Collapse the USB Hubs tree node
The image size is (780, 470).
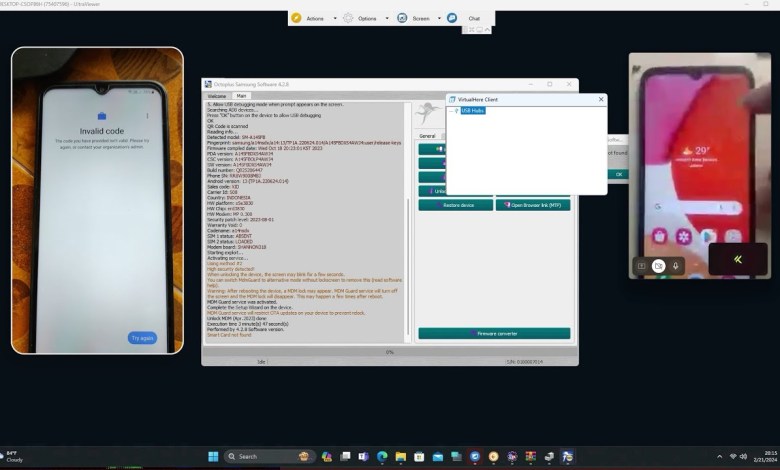pos(451,111)
